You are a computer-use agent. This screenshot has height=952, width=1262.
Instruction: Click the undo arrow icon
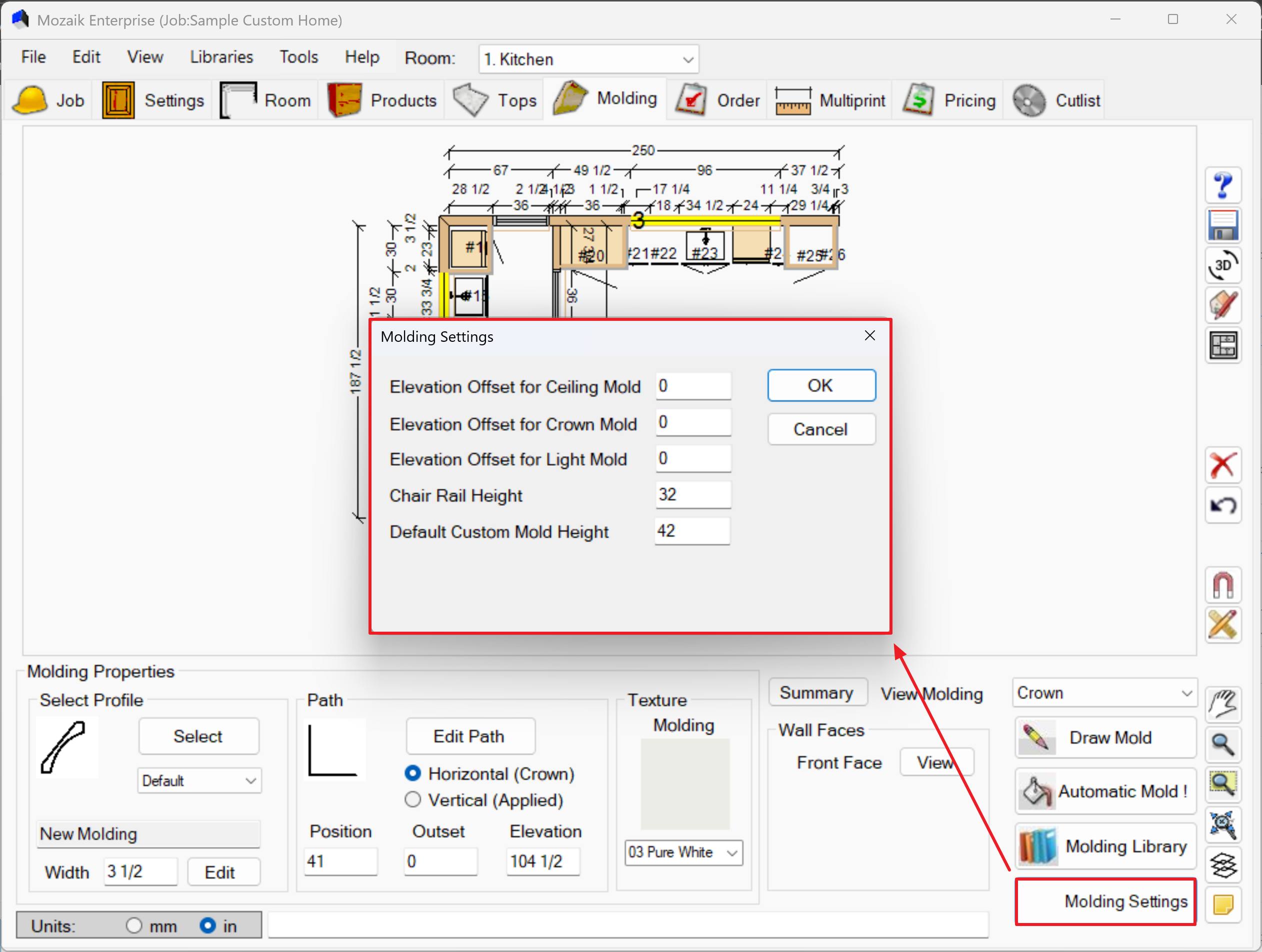(x=1222, y=505)
